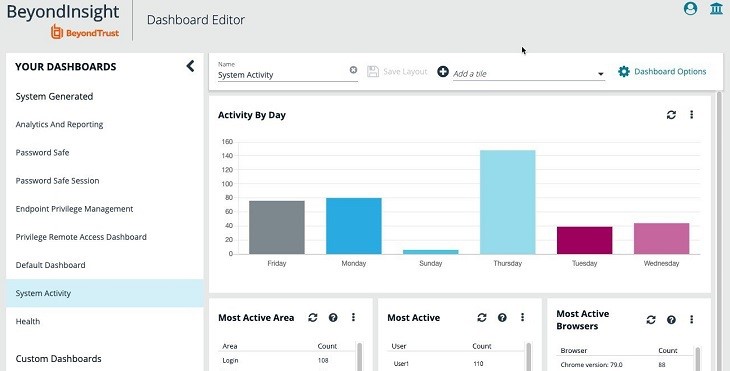730x371 pixels.
Task: Click the Chrome version: 79.0 row
Action: [624, 365]
